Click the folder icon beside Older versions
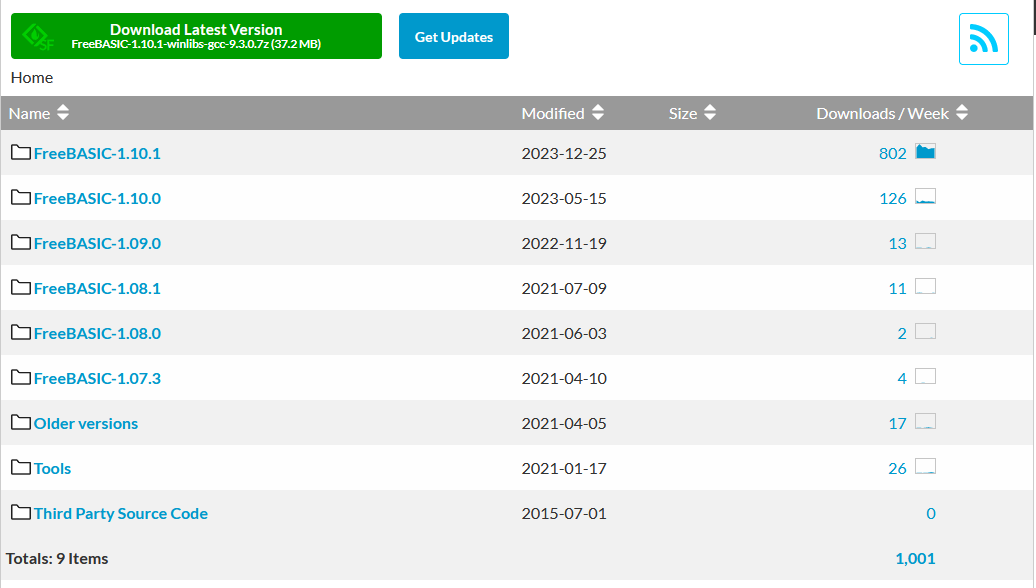 tap(21, 423)
